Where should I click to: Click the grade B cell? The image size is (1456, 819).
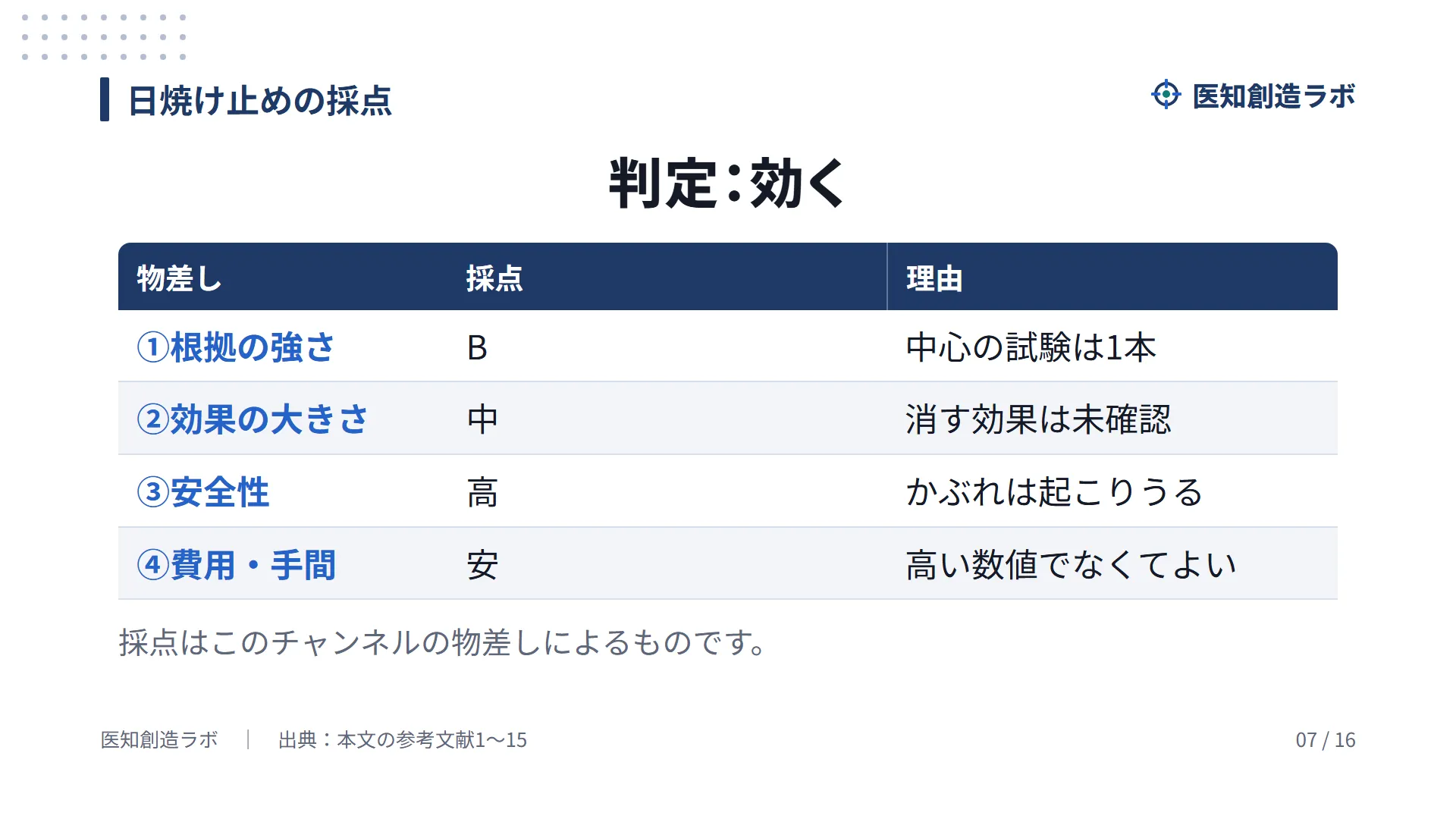pos(477,348)
